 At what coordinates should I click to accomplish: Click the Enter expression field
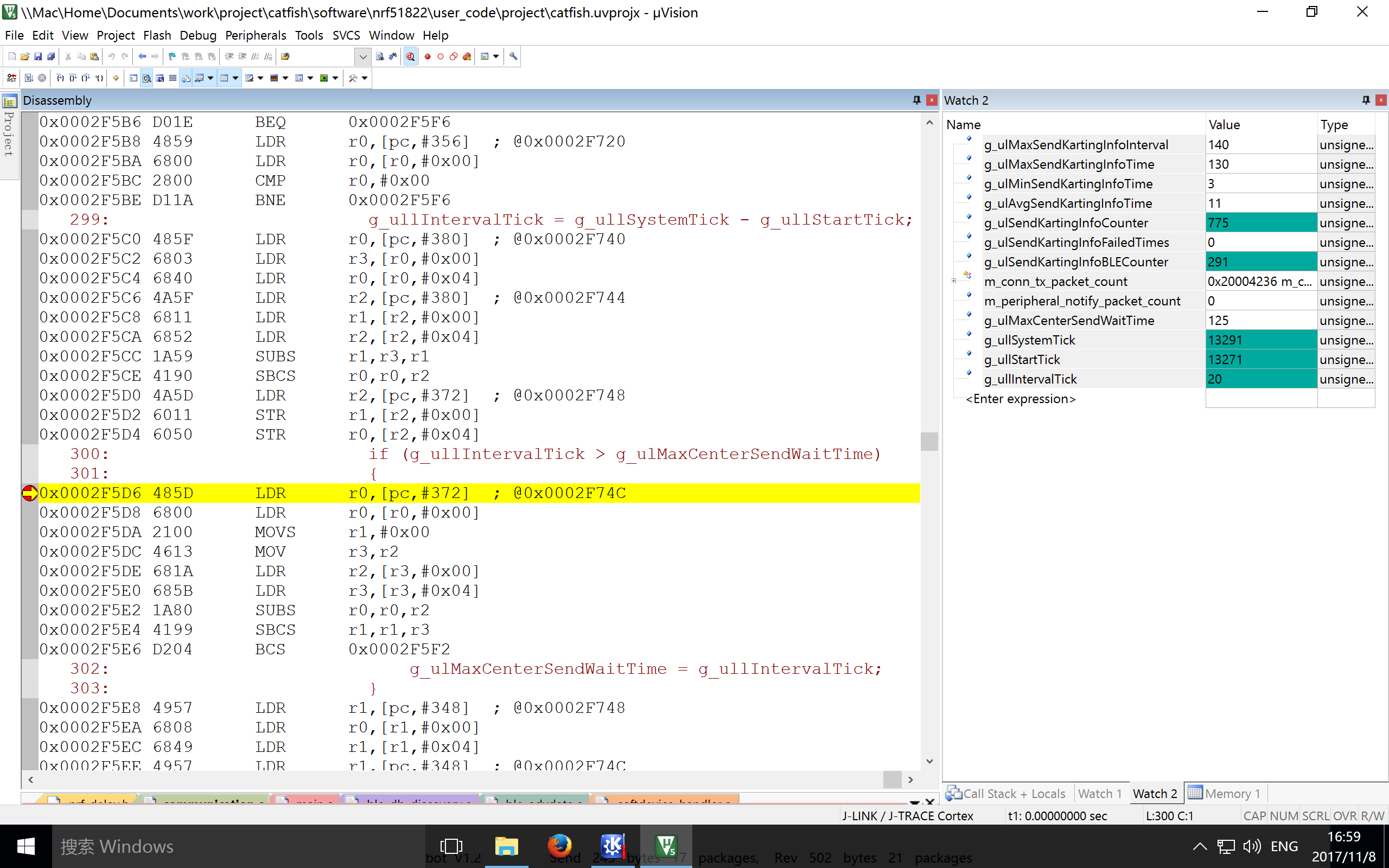[x=1021, y=398]
